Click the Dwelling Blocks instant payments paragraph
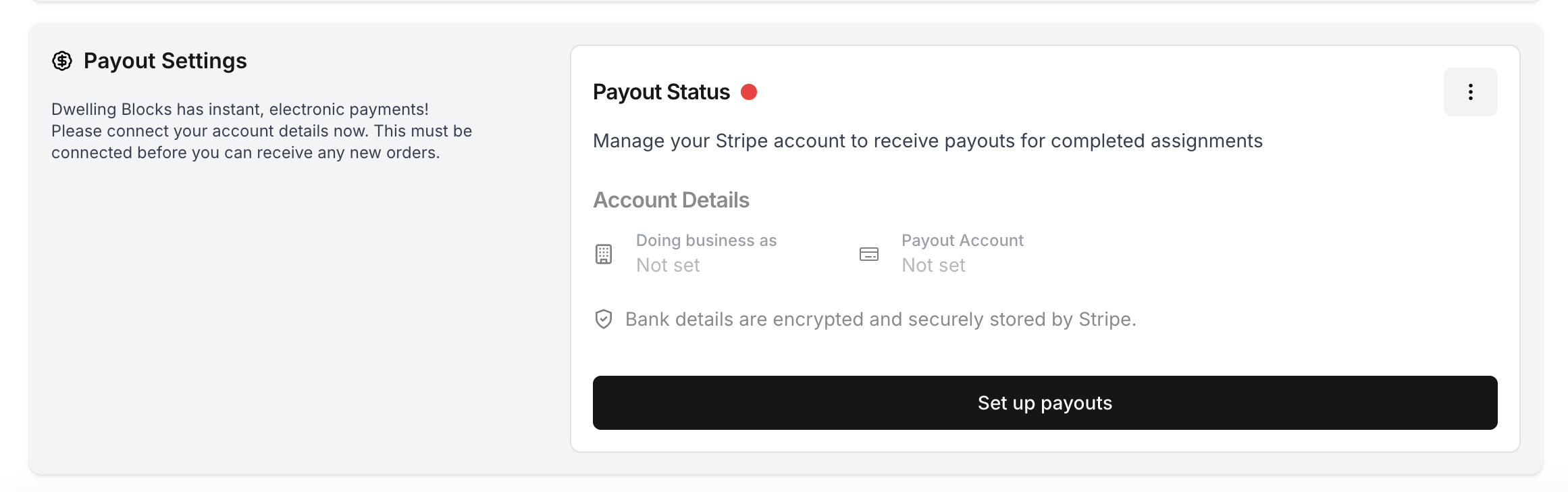 (x=262, y=131)
